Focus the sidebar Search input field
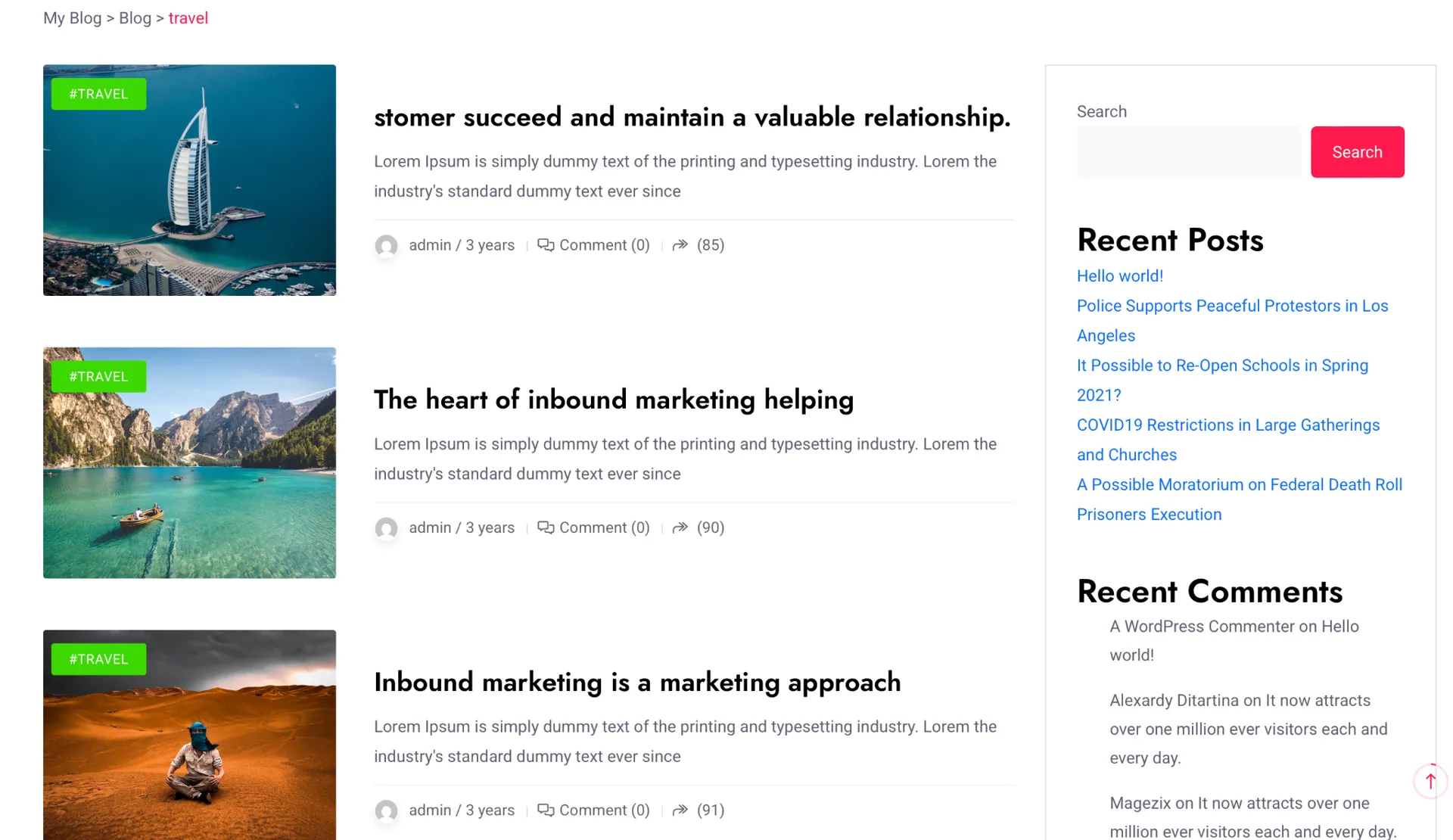This screenshot has height=840, width=1453. (x=1188, y=152)
